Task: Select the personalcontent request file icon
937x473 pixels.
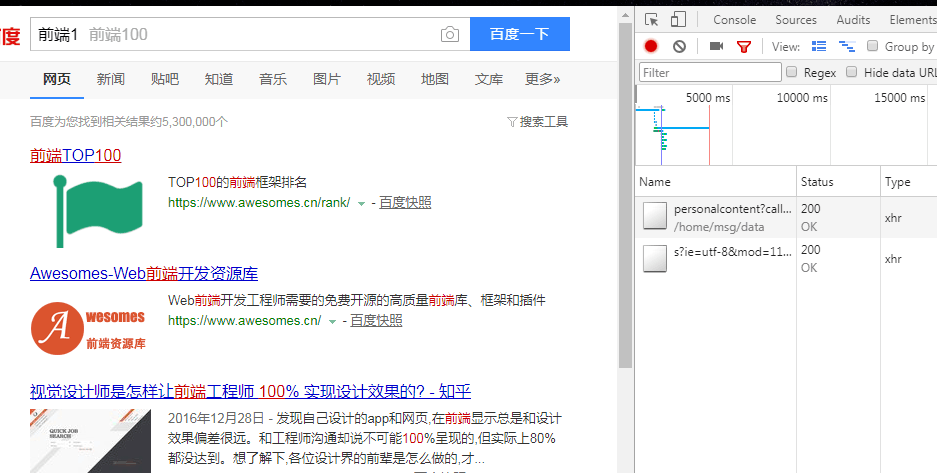Action: click(x=654, y=216)
